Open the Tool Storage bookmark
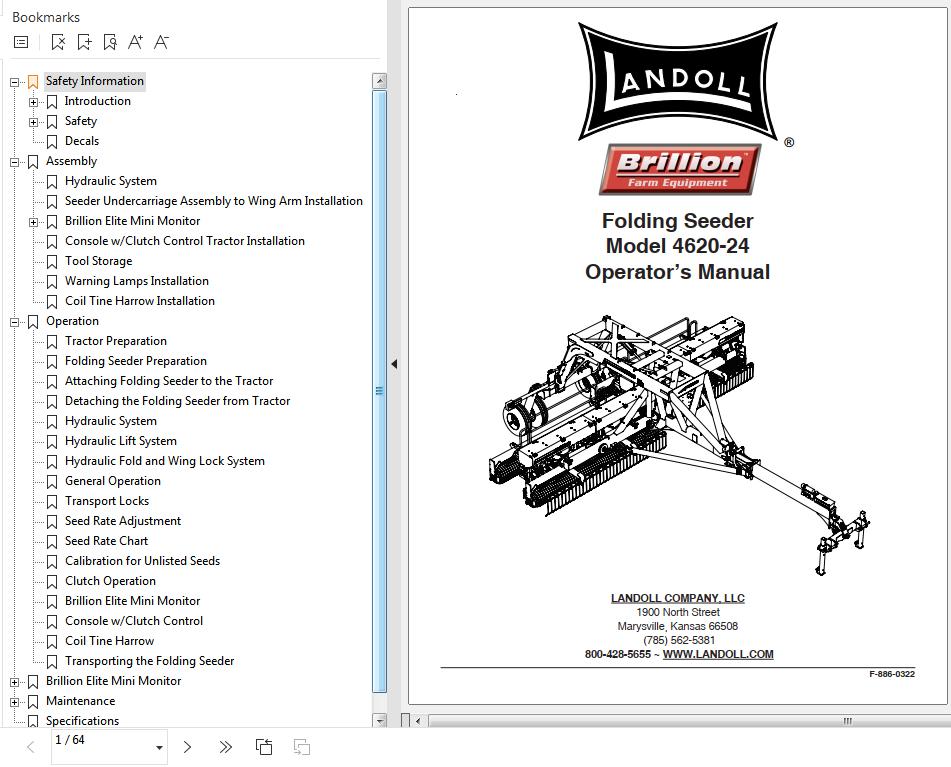951x767 pixels. point(99,261)
